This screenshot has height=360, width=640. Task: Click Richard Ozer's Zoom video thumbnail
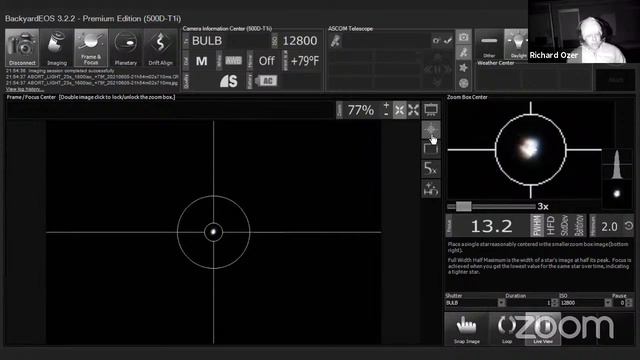pyautogui.click(x=584, y=31)
